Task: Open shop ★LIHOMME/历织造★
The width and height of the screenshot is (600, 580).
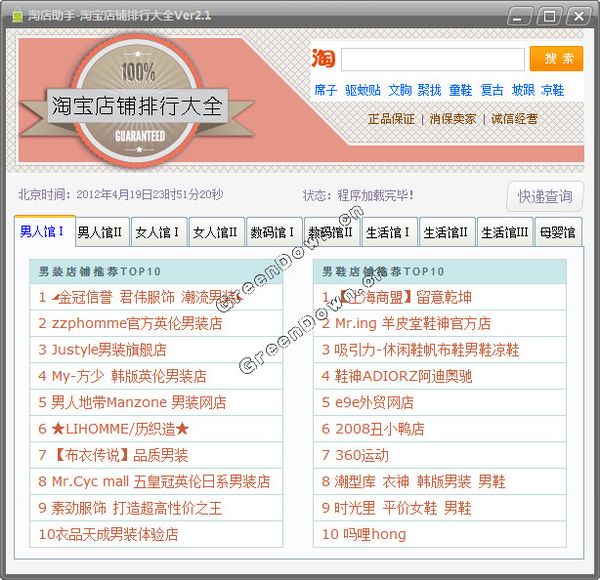Action: [x=156, y=429]
